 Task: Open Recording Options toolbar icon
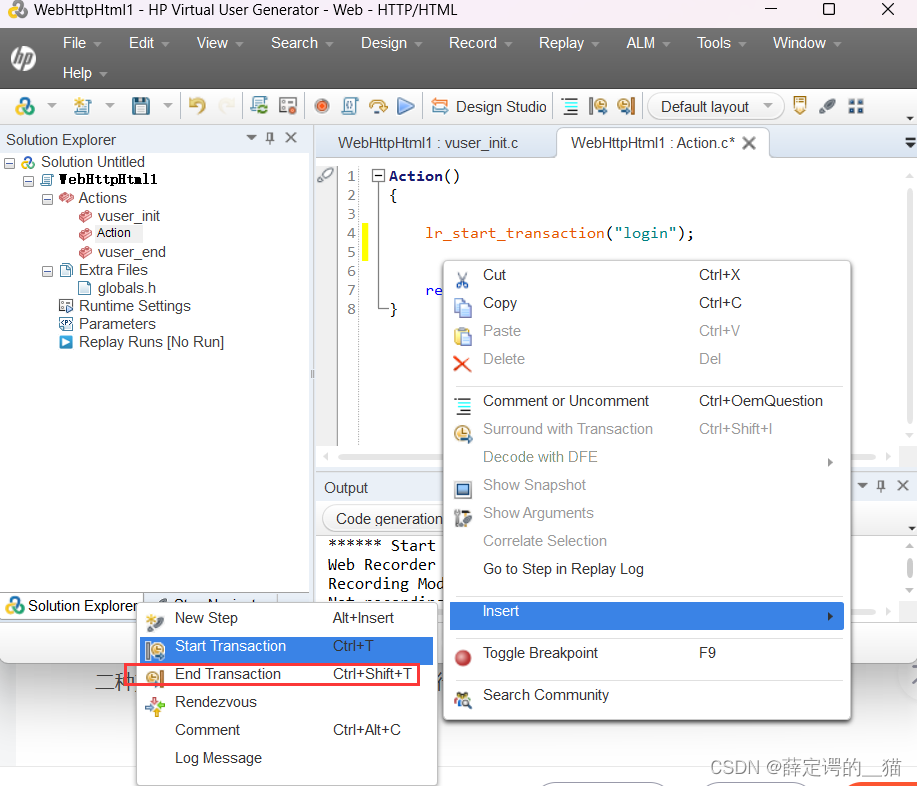288,106
